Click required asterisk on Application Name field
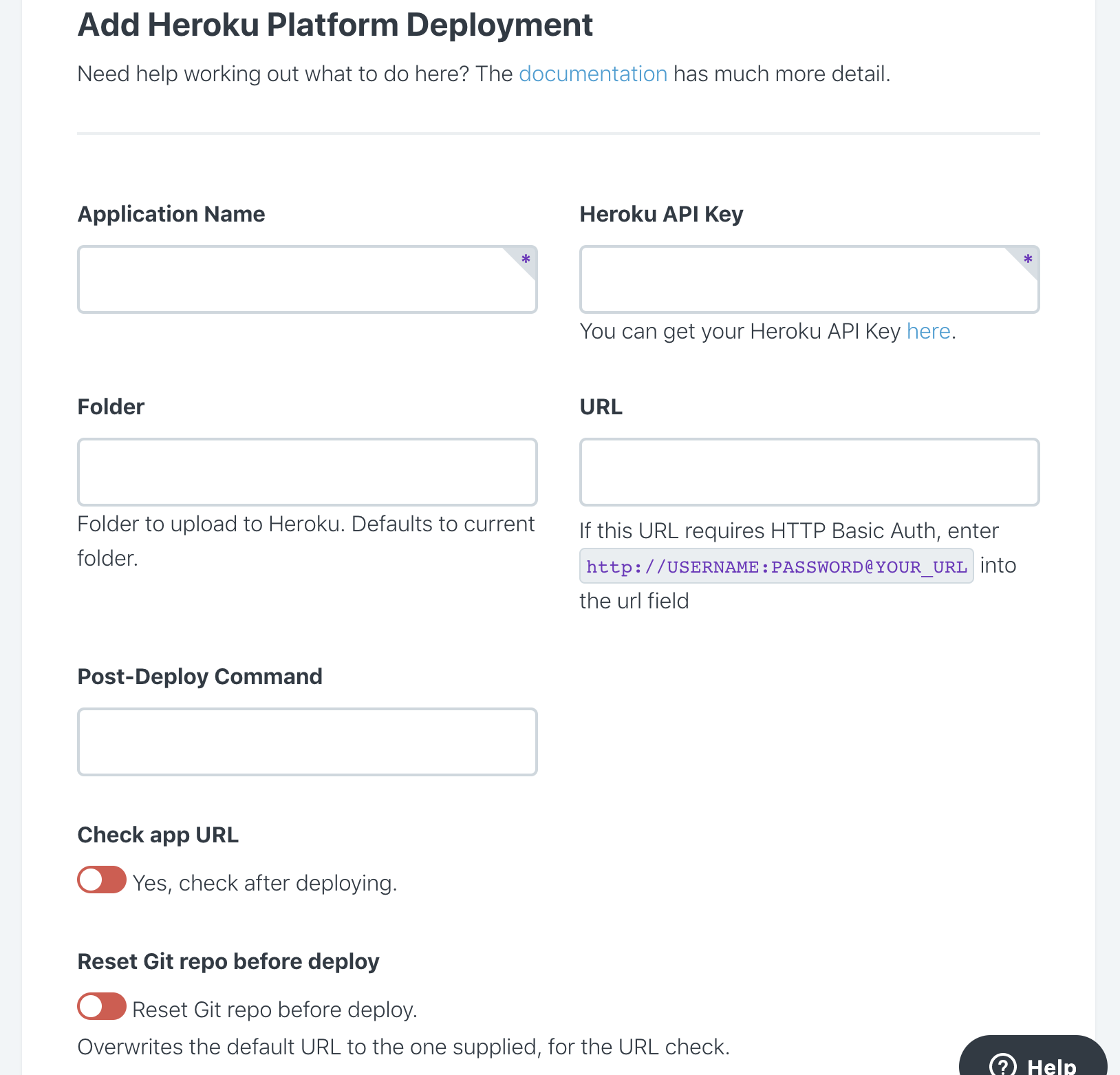1120x1075 pixels. click(526, 259)
